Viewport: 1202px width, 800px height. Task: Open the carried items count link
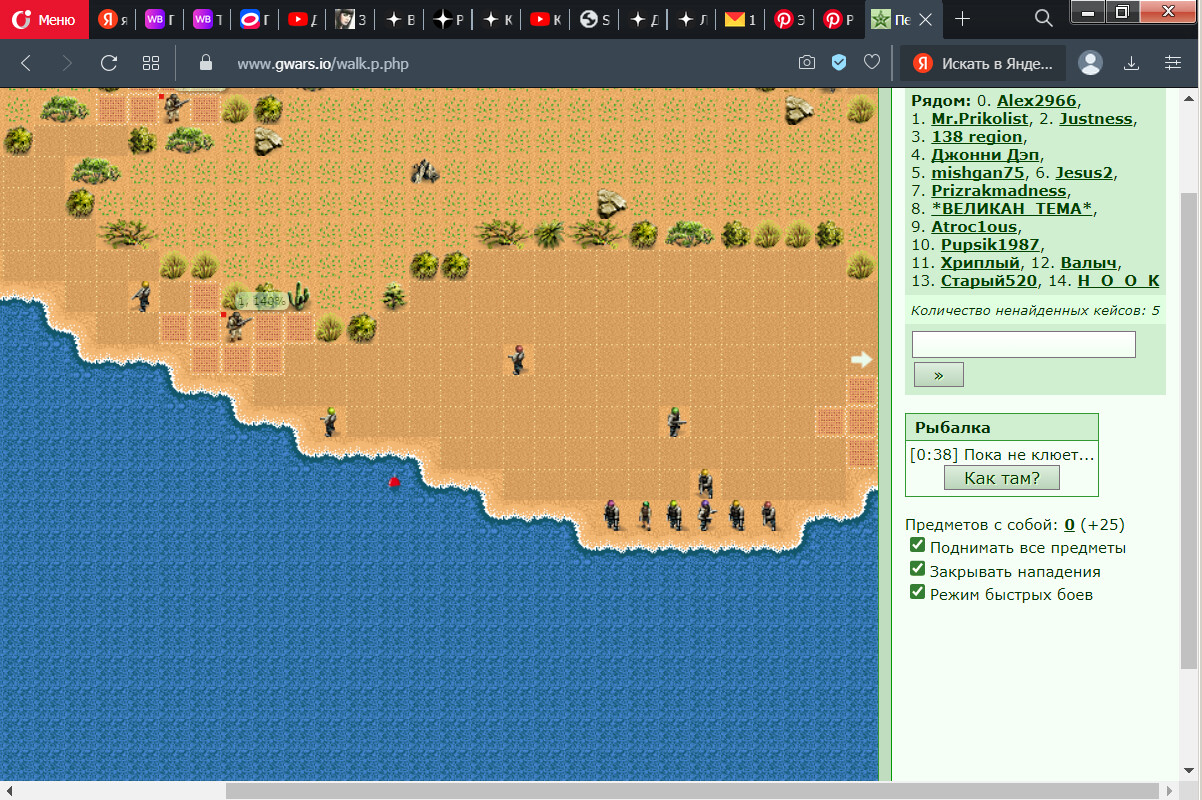pyautogui.click(x=1069, y=524)
